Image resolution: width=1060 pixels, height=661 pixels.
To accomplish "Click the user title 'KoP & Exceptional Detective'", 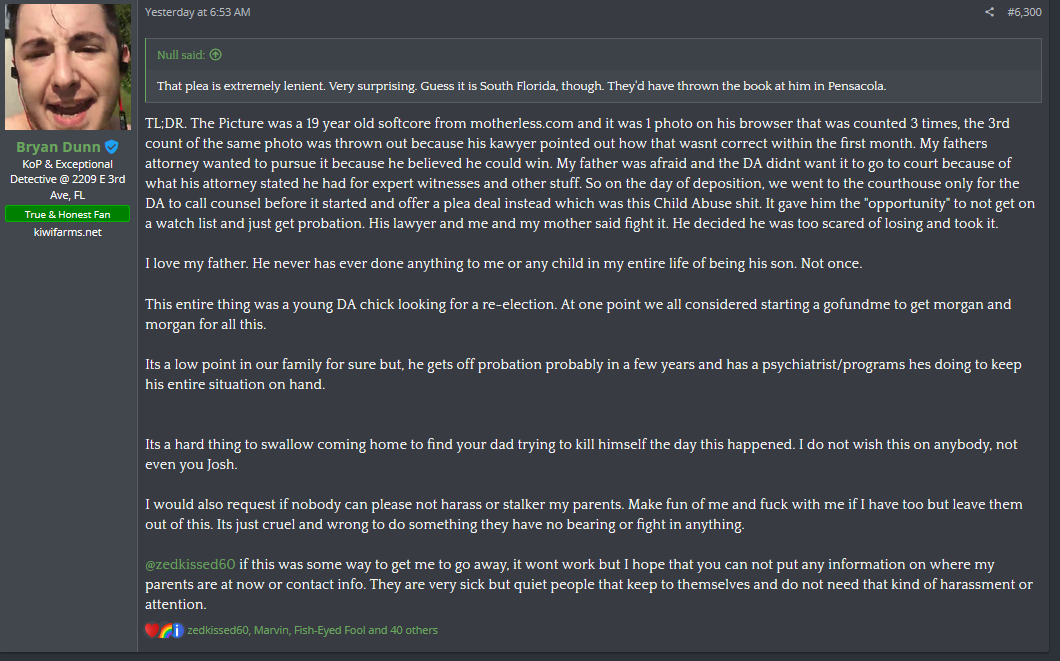I will [68, 172].
